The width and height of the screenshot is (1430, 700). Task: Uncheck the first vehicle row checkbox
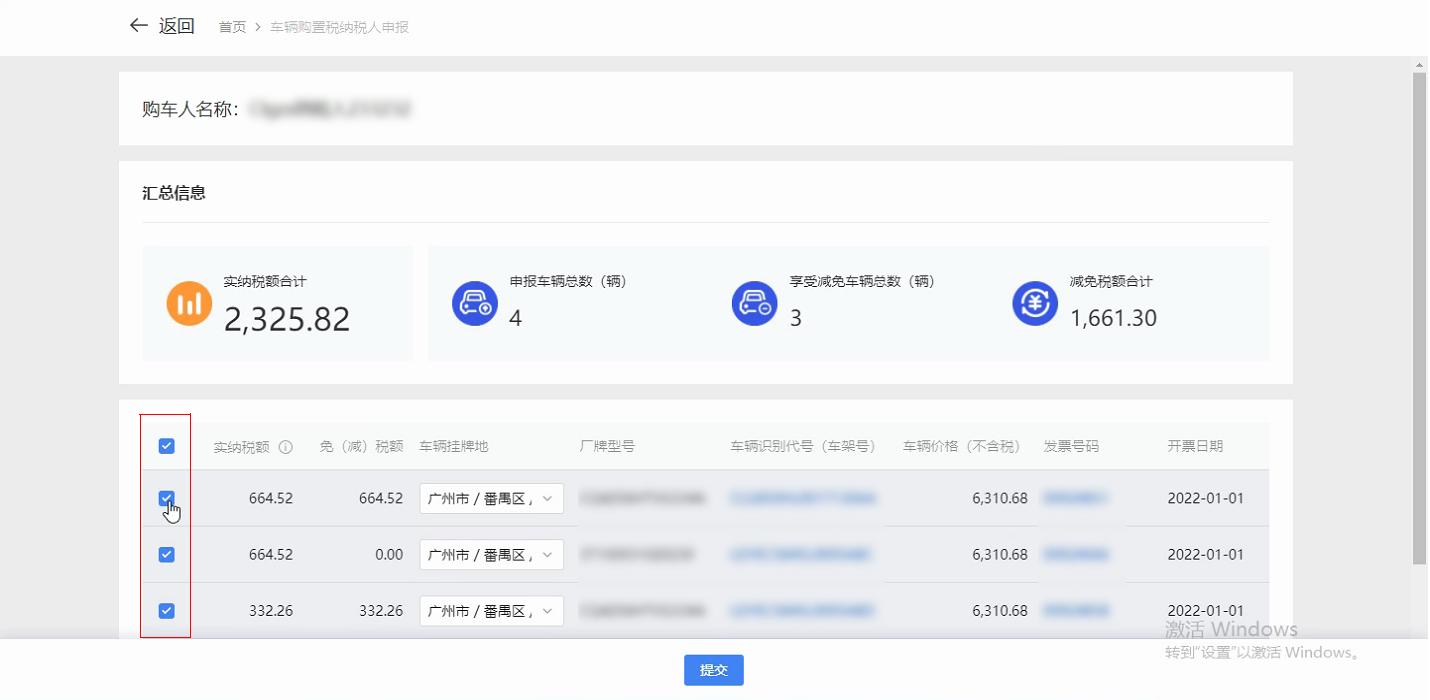[x=167, y=498]
